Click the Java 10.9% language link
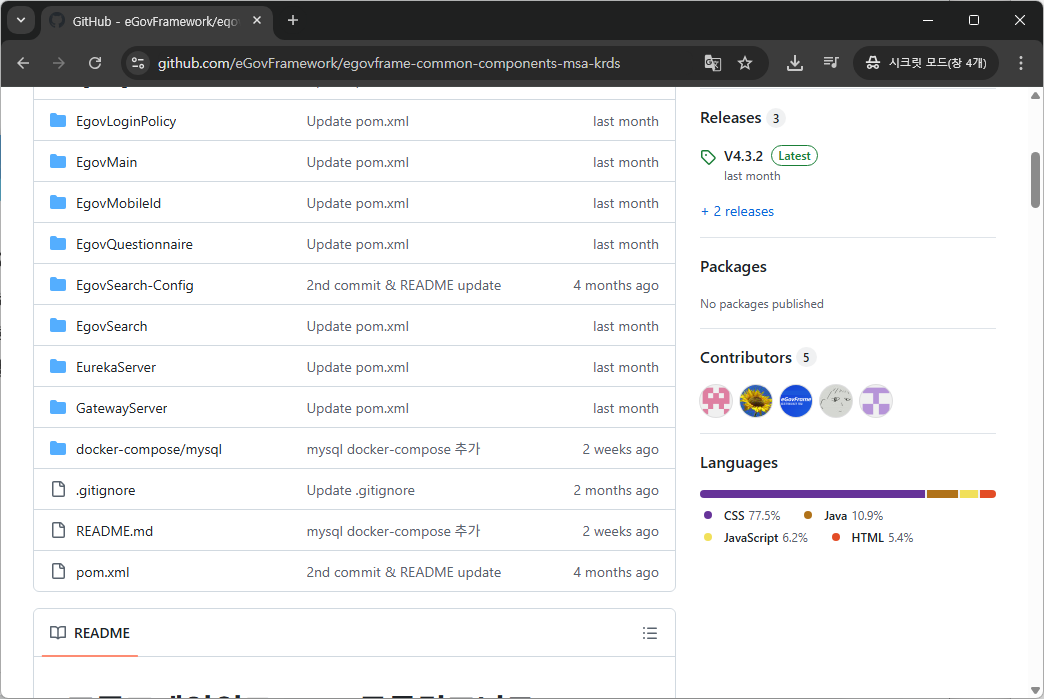1044x699 pixels. (843, 516)
